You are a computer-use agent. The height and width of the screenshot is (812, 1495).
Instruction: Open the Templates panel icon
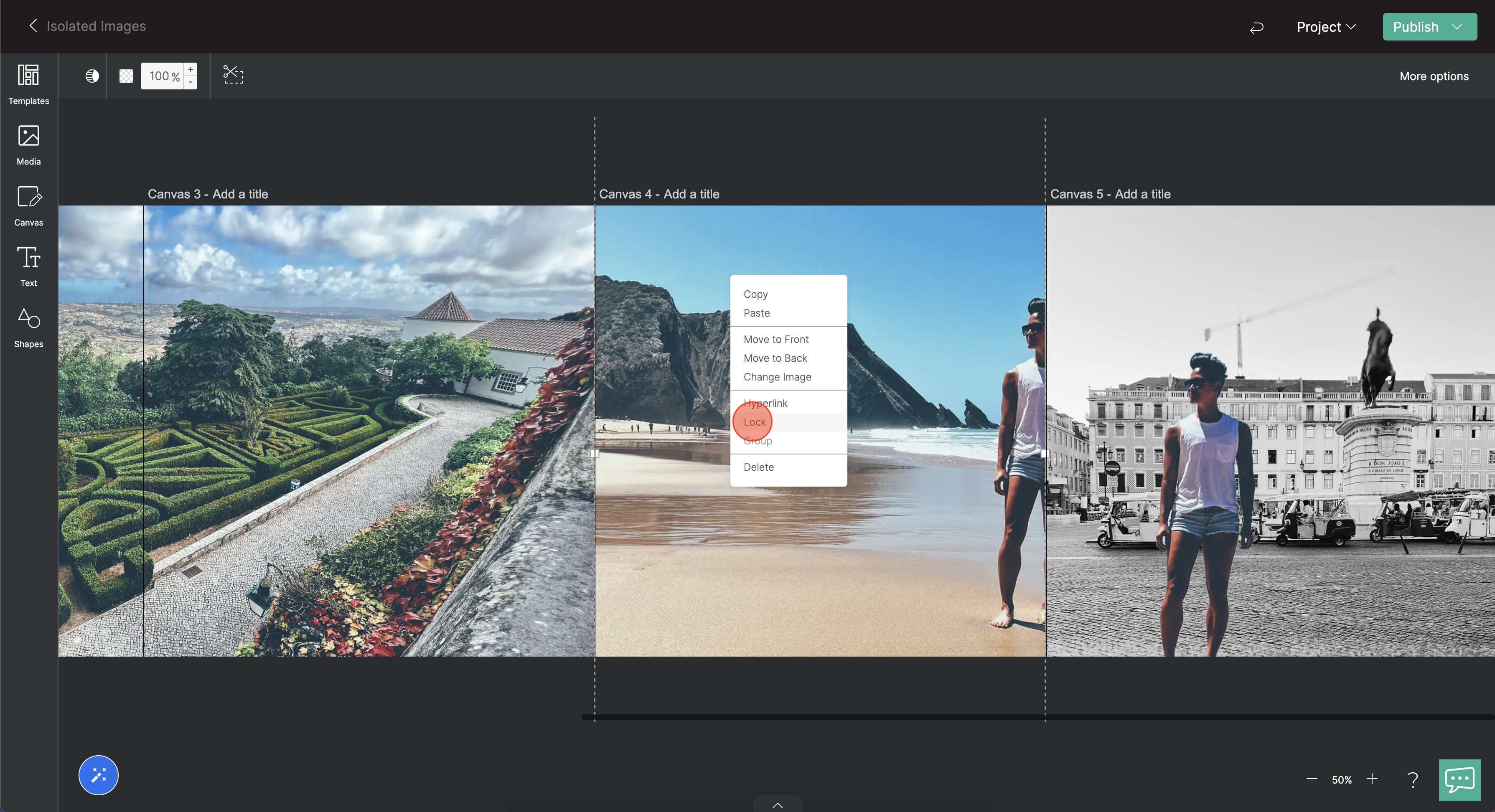coord(28,76)
